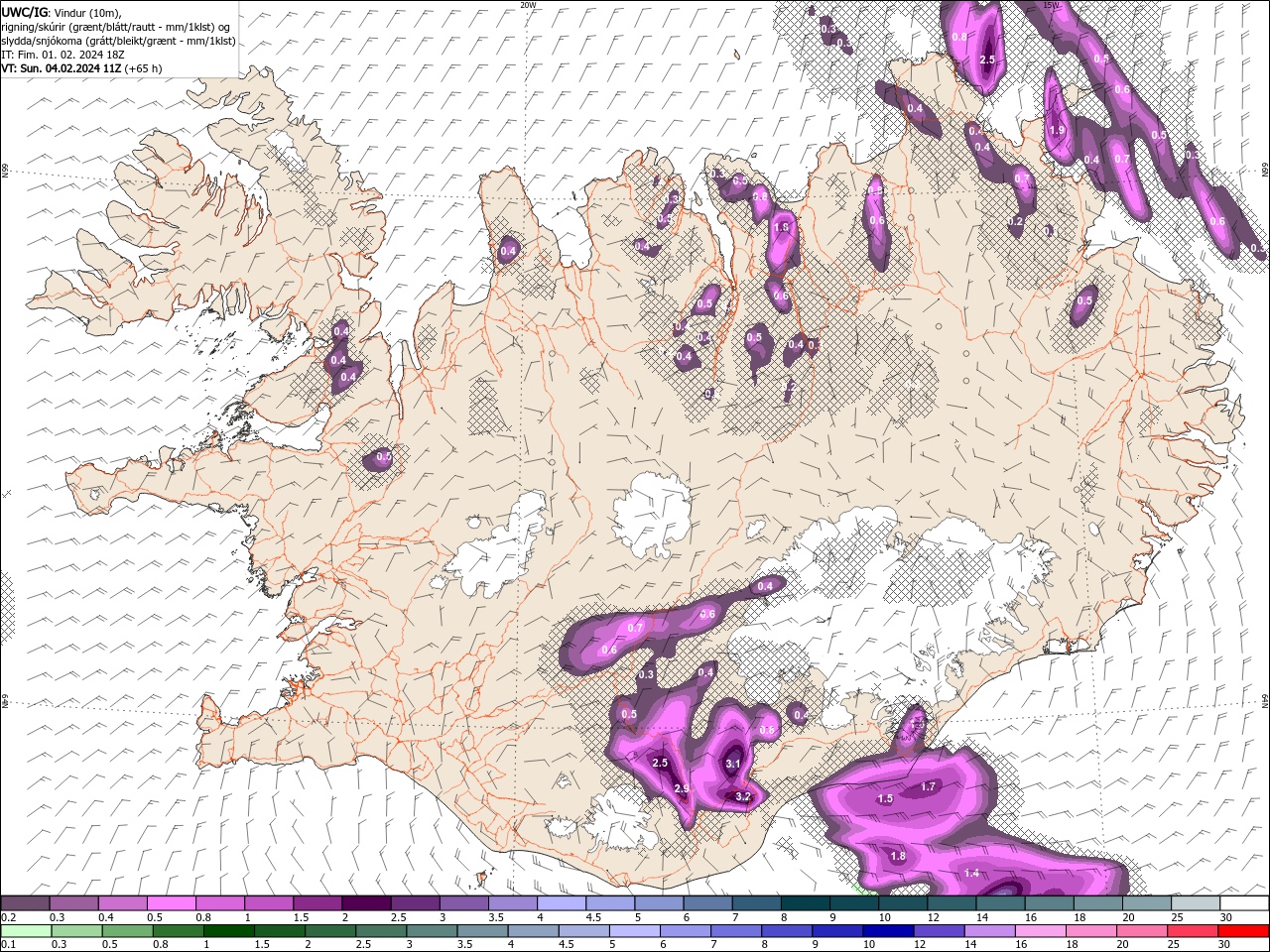Viewport: 1270px width, 952px height.
Task: Click the 3.2 precipitation value on the map
Action: click(x=743, y=796)
